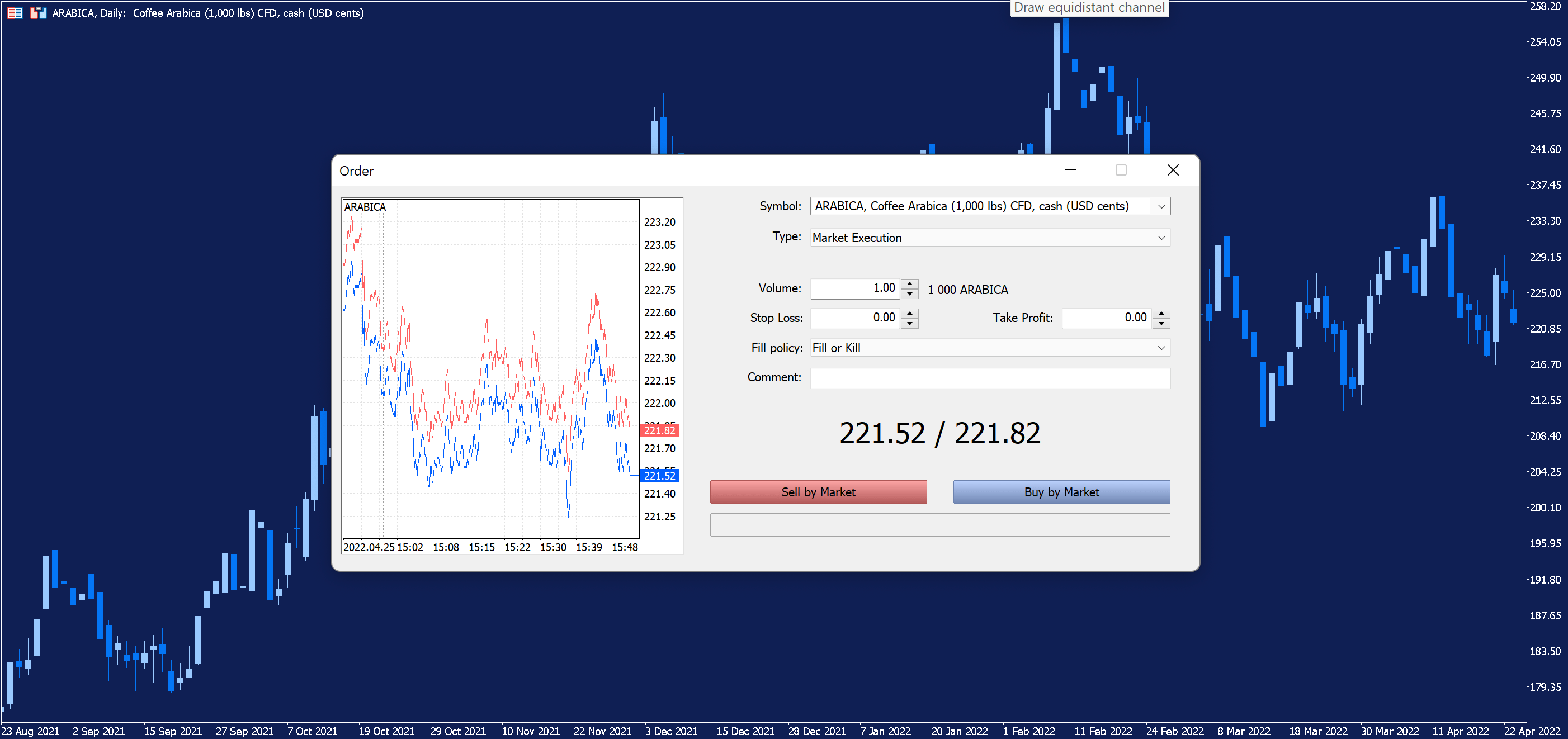Screen dimensions: 1568x739
Task: Click the Volume input field
Action: (x=854, y=288)
